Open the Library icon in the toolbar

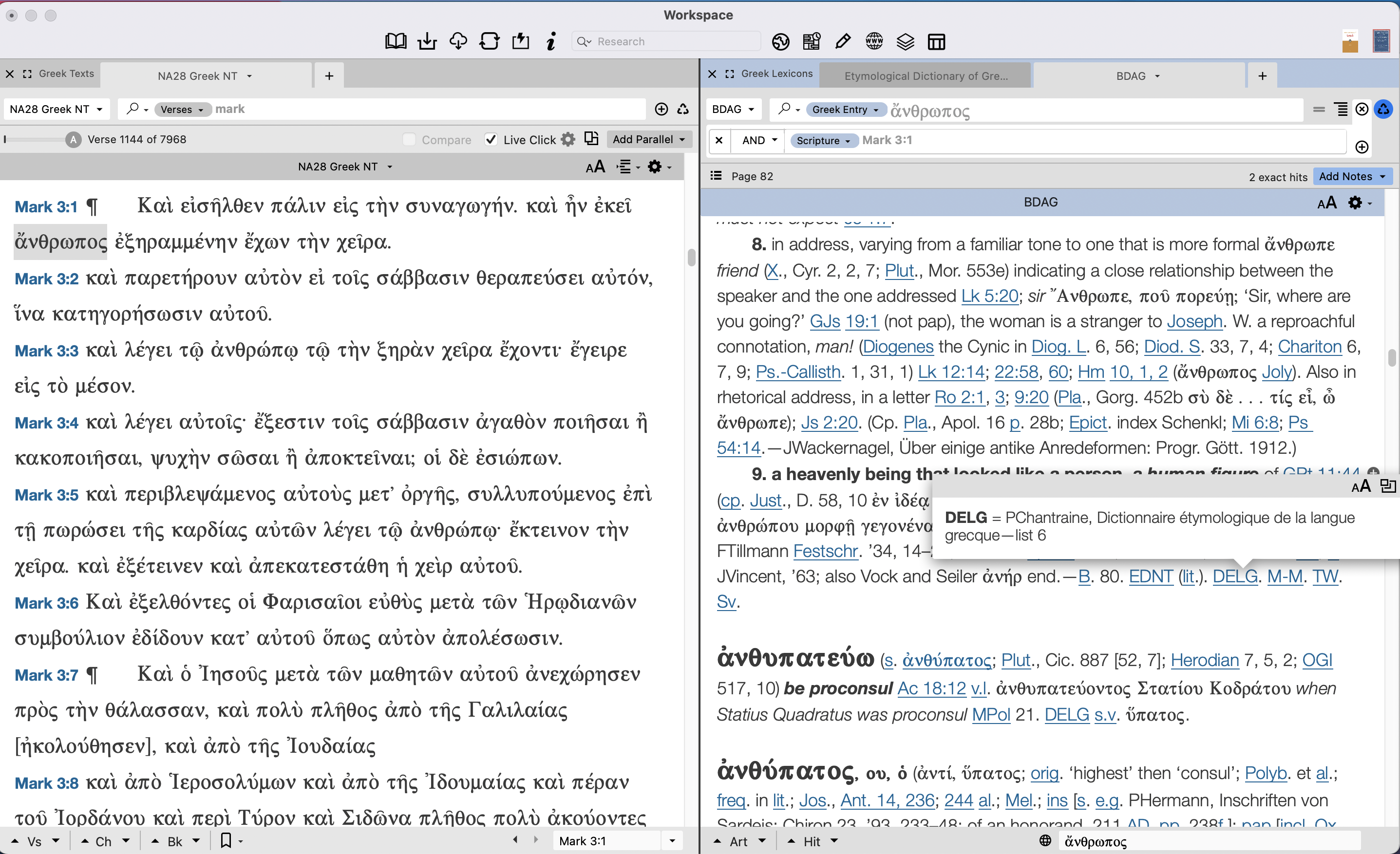[396, 41]
